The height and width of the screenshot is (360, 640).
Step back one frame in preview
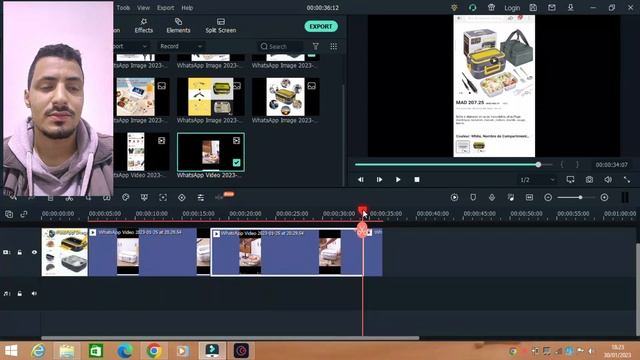click(x=360, y=180)
